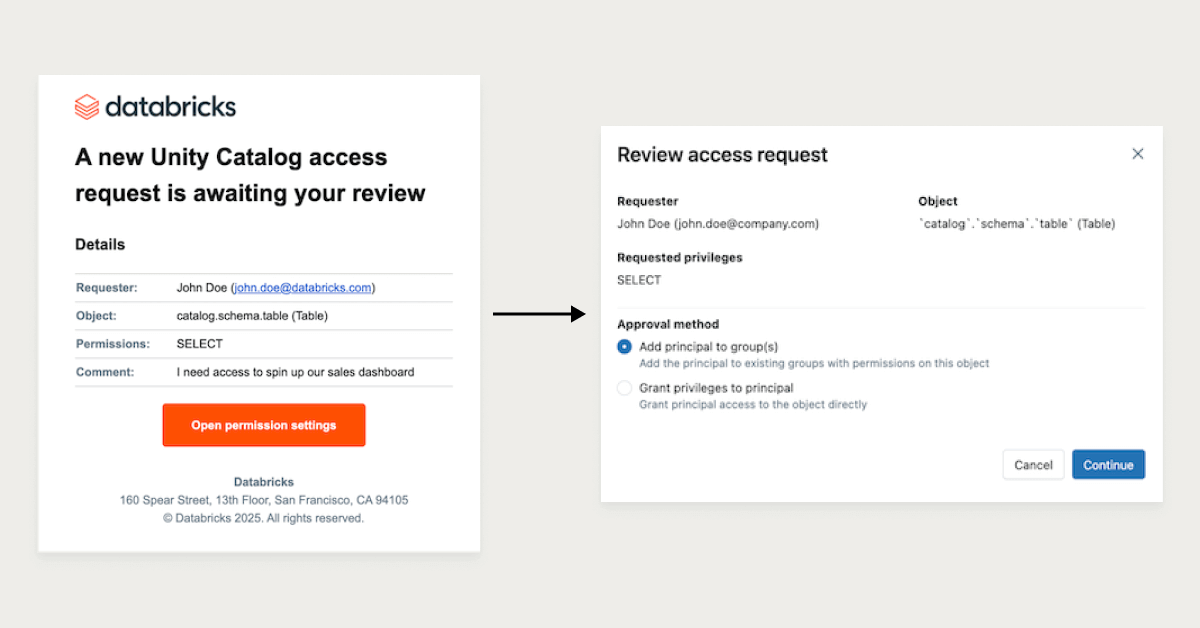Click john.doe@company.com requester in the dialog

coord(718,224)
